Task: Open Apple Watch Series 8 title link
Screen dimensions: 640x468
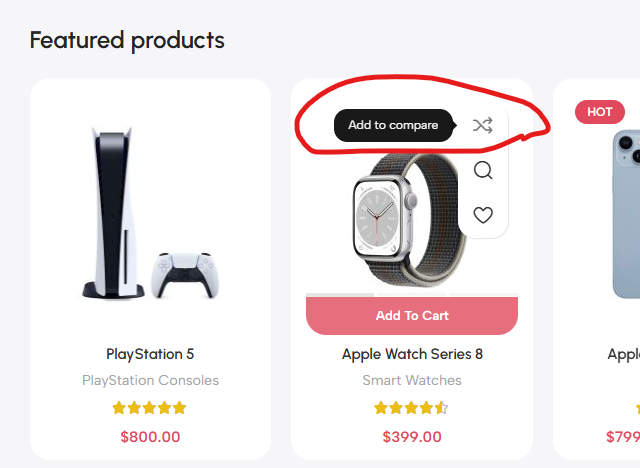Action: 412,354
